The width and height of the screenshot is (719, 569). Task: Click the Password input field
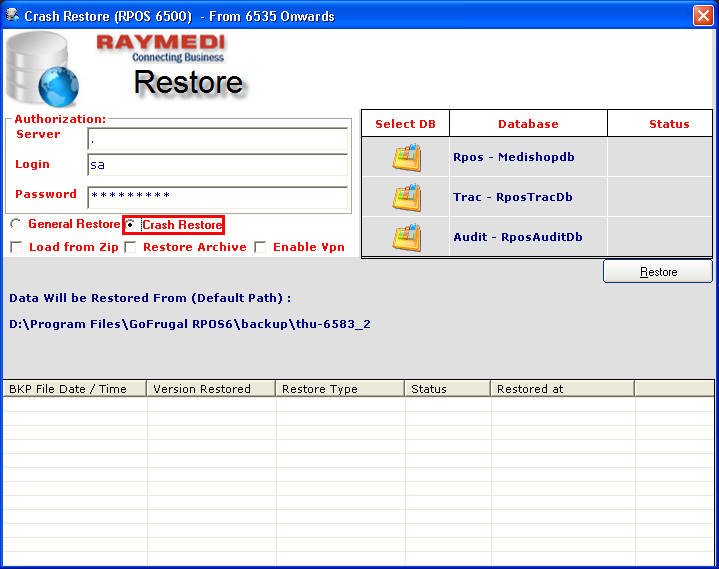pyautogui.click(x=218, y=198)
